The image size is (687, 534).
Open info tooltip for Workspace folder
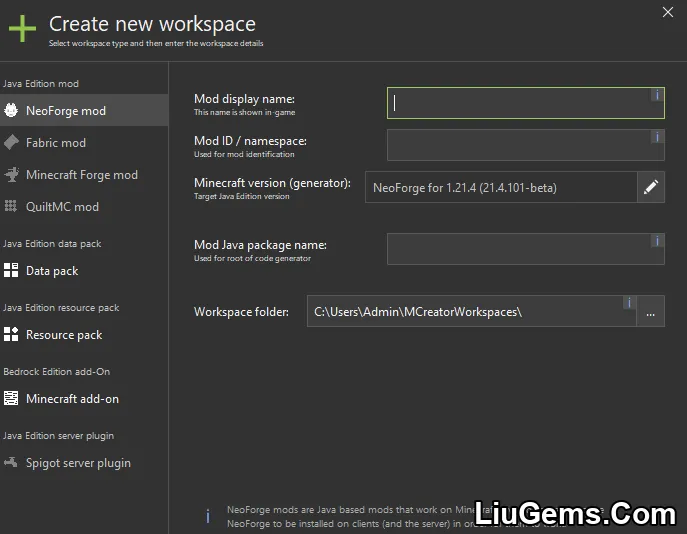pyautogui.click(x=629, y=303)
